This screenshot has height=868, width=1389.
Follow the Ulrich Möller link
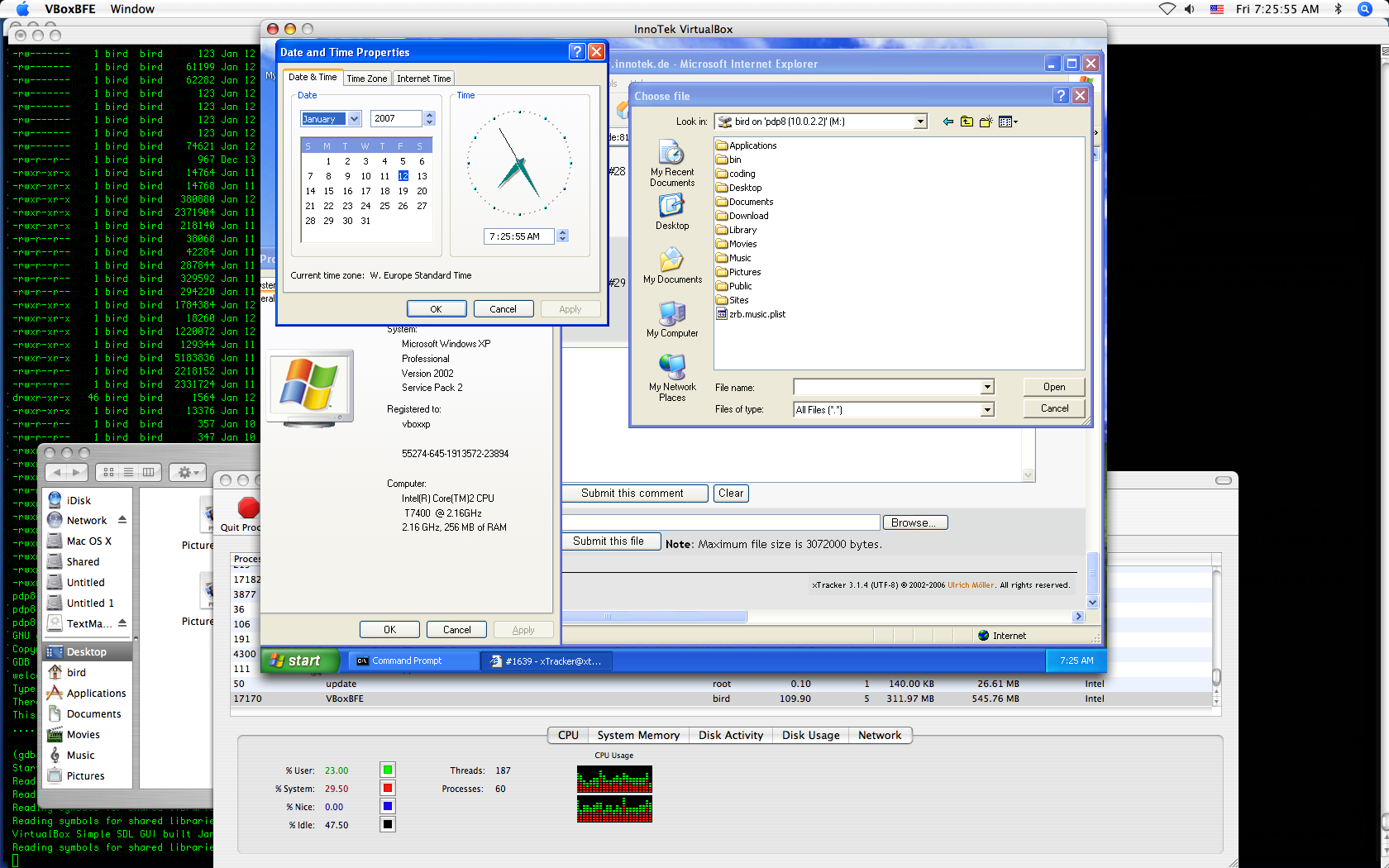click(x=971, y=585)
